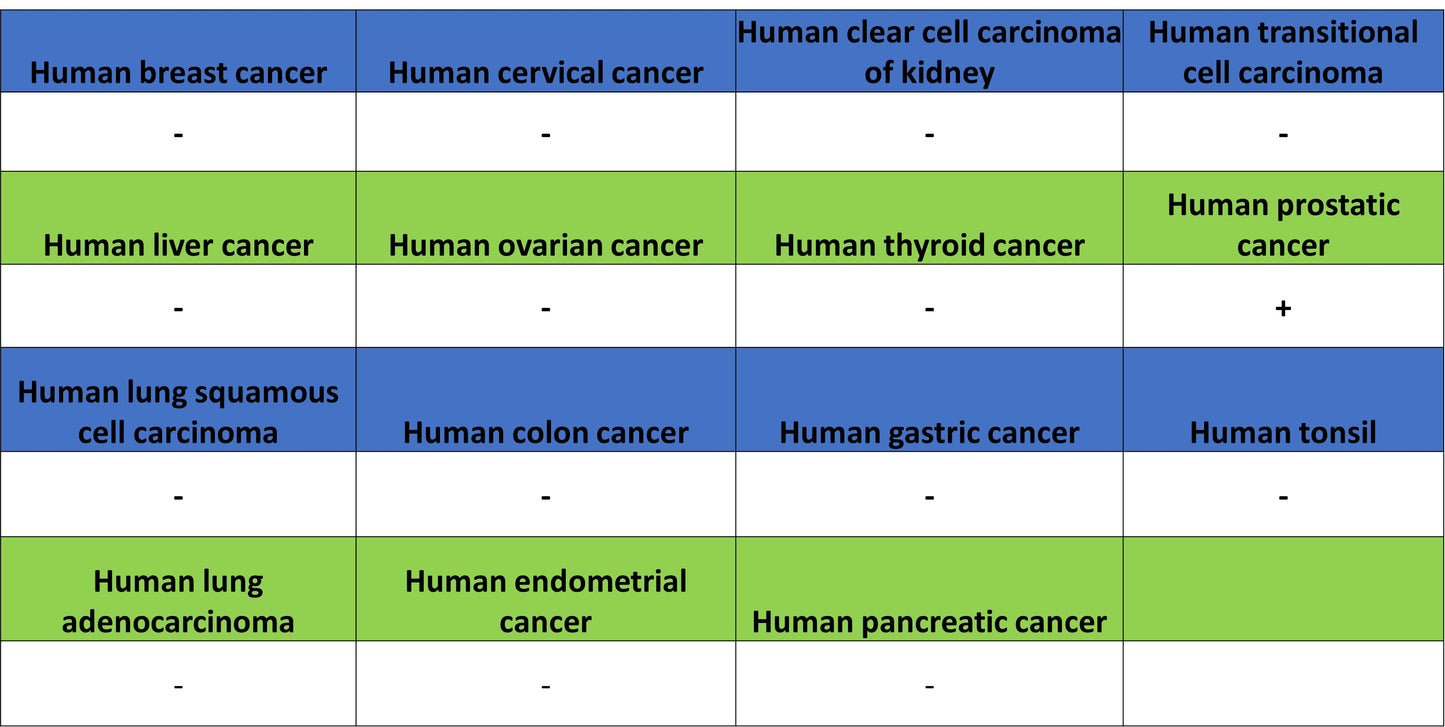
Task: Select the Human gastric cancer cell
Action: tap(929, 400)
